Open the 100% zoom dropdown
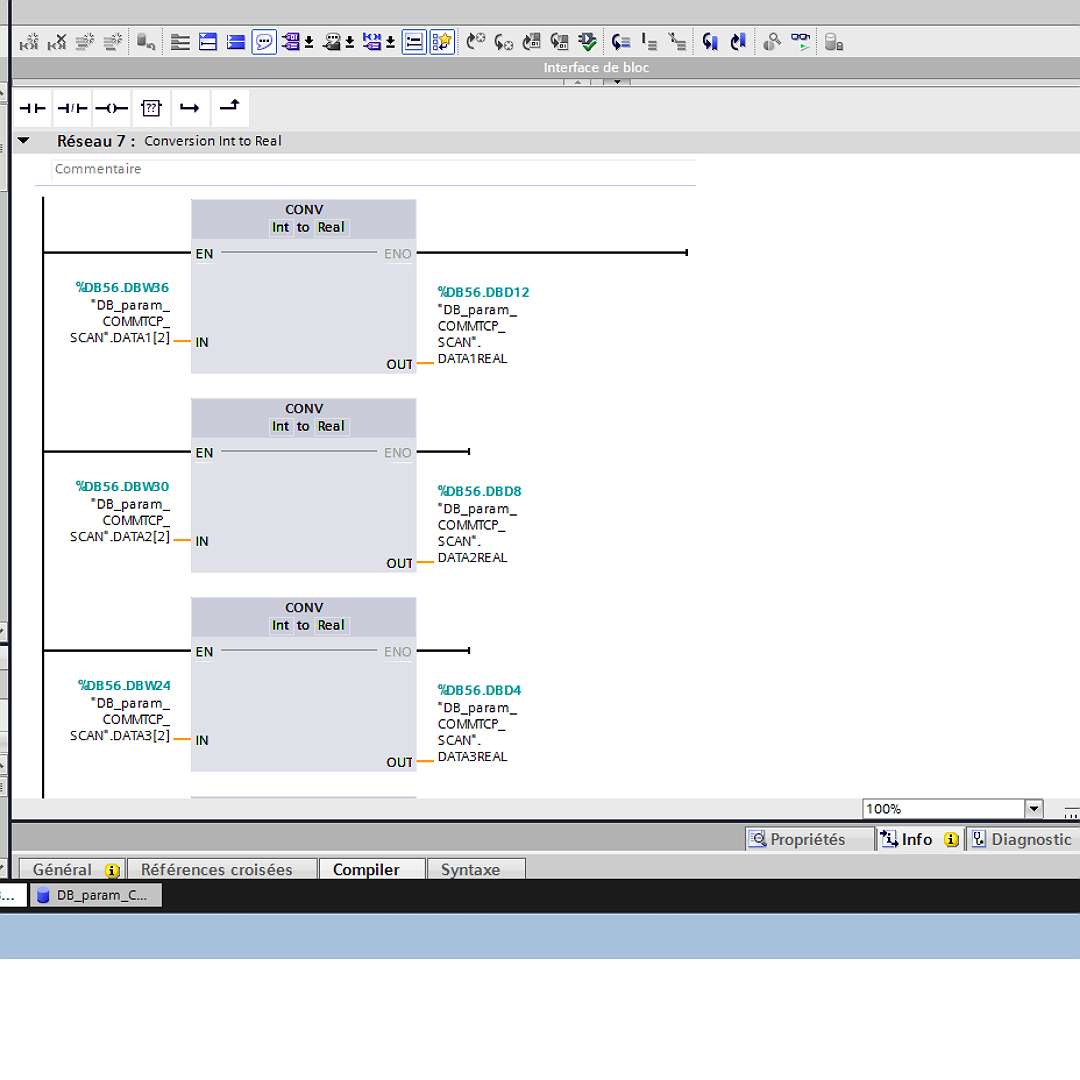Image resolution: width=1080 pixels, height=1080 pixels. tap(1033, 809)
